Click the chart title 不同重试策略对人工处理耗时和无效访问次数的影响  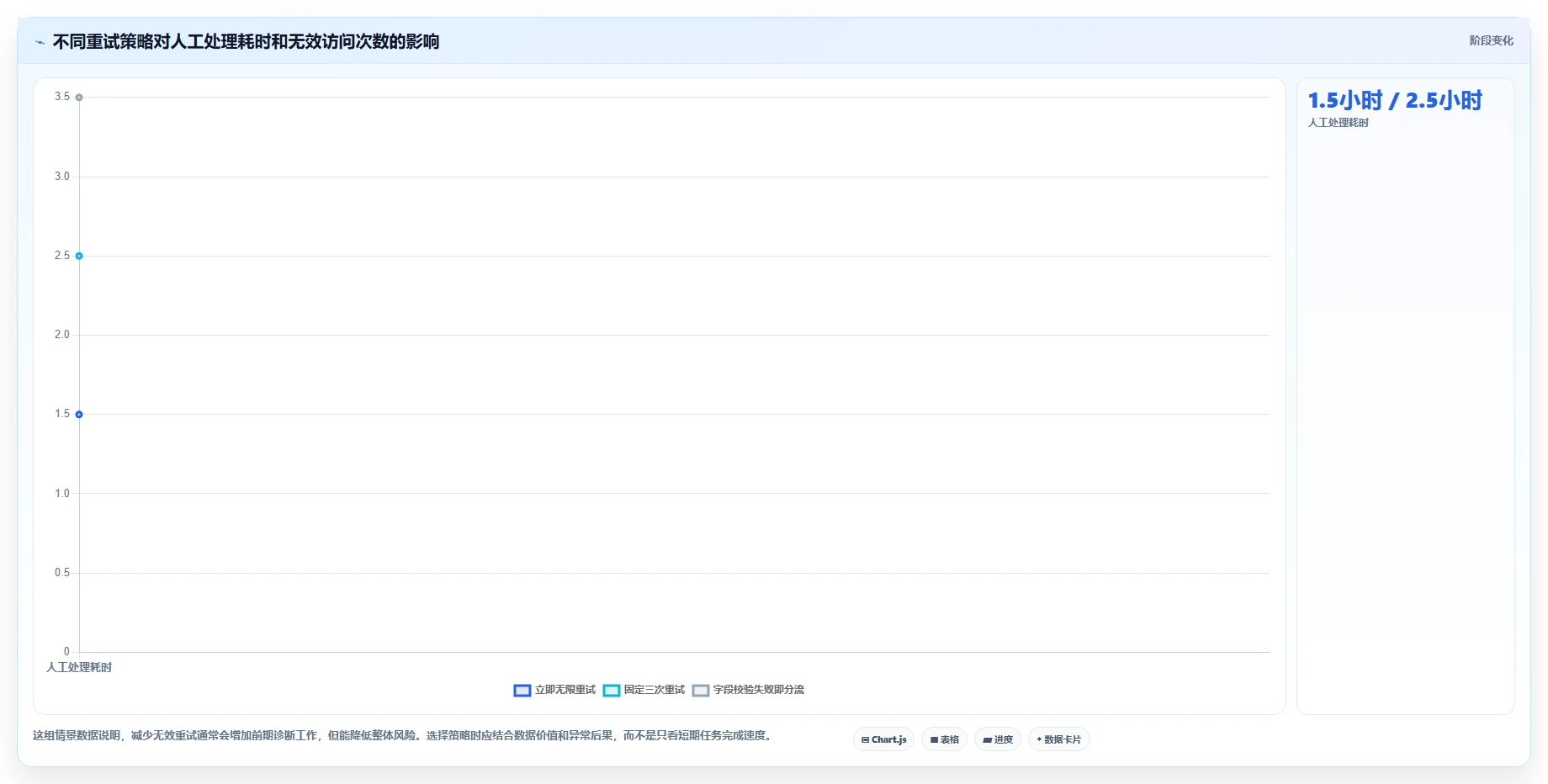click(x=246, y=42)
